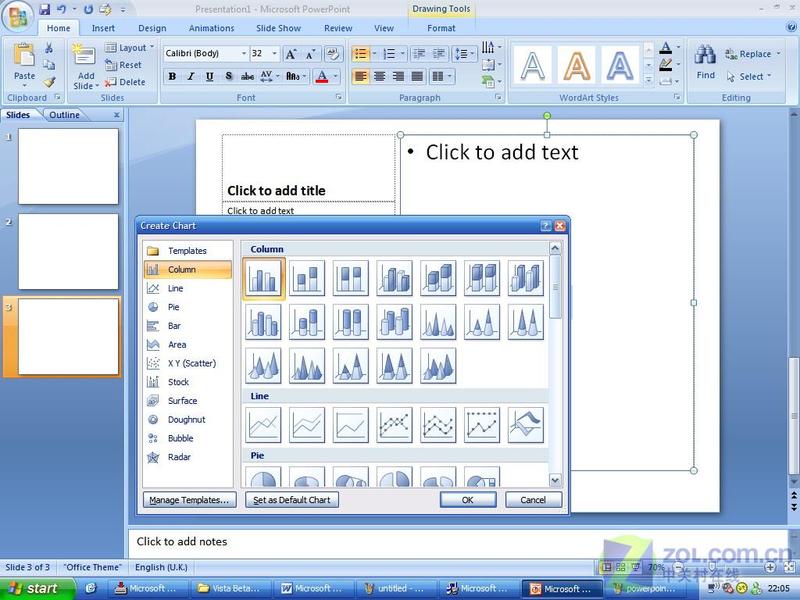Open the font name dropdown
The image size is (800, 600).
pyautogui.click(x=244, y=53)
